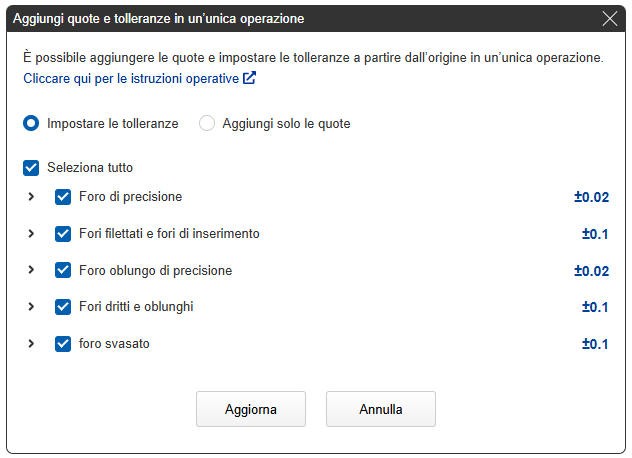
Task: Click the ±0.02 tolerance for 'Foro di precisione'
Action: [x=591, y=197]
